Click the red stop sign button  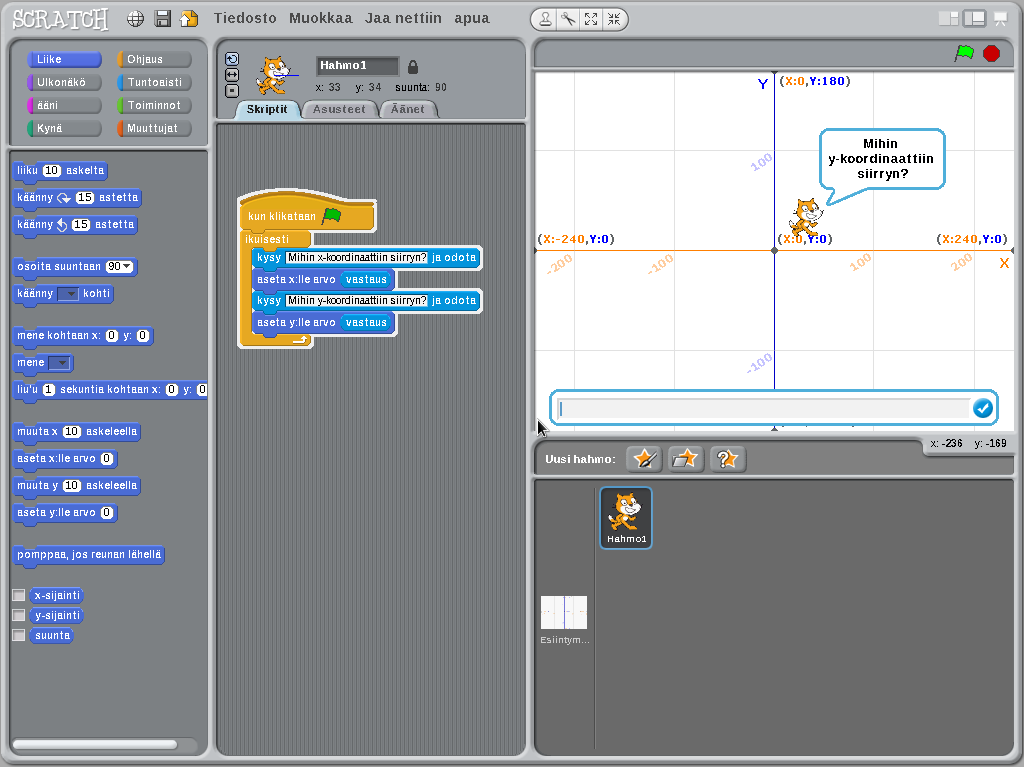991,54
